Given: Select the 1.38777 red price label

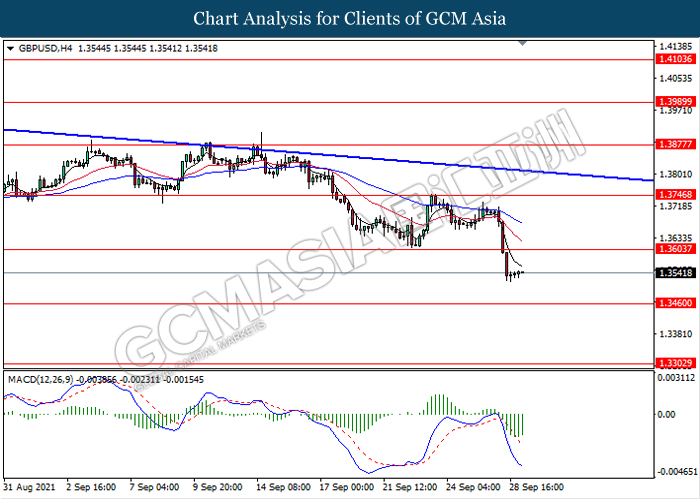Looking at the screenshot, I should (x=675, y=144).
